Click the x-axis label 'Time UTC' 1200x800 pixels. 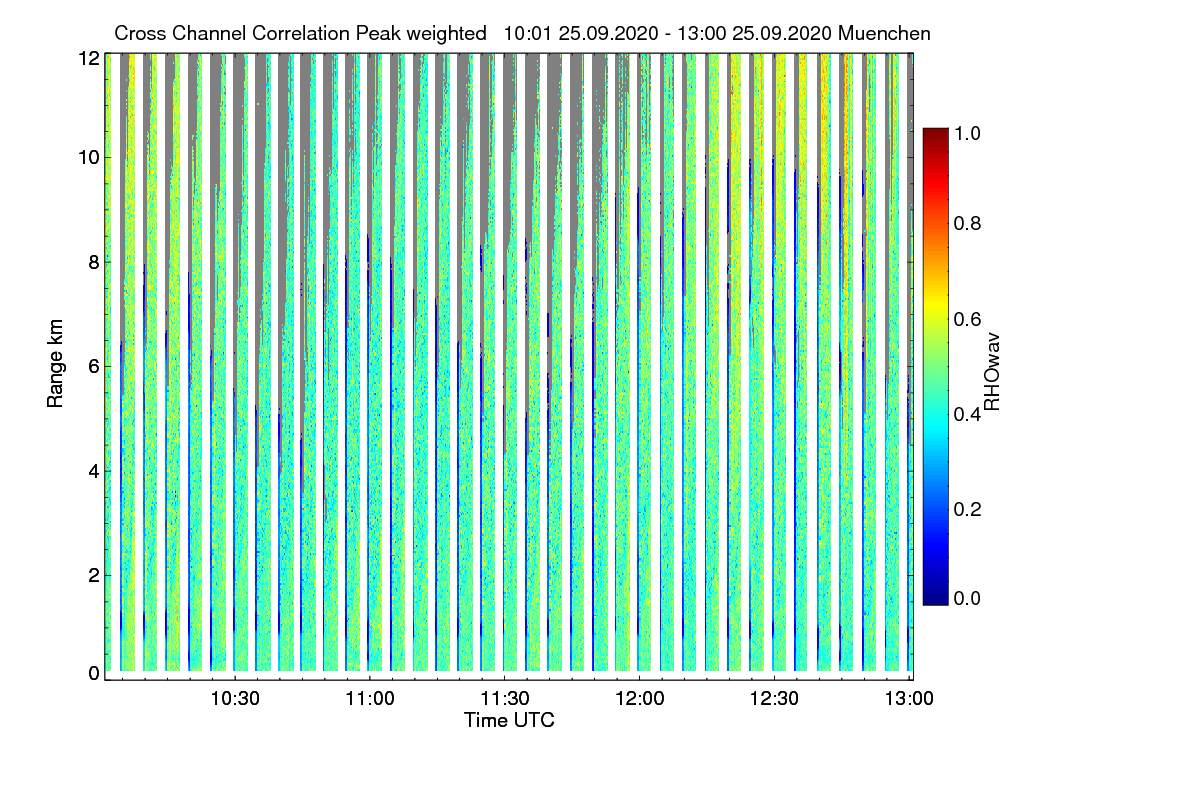[x=509, y=720]
